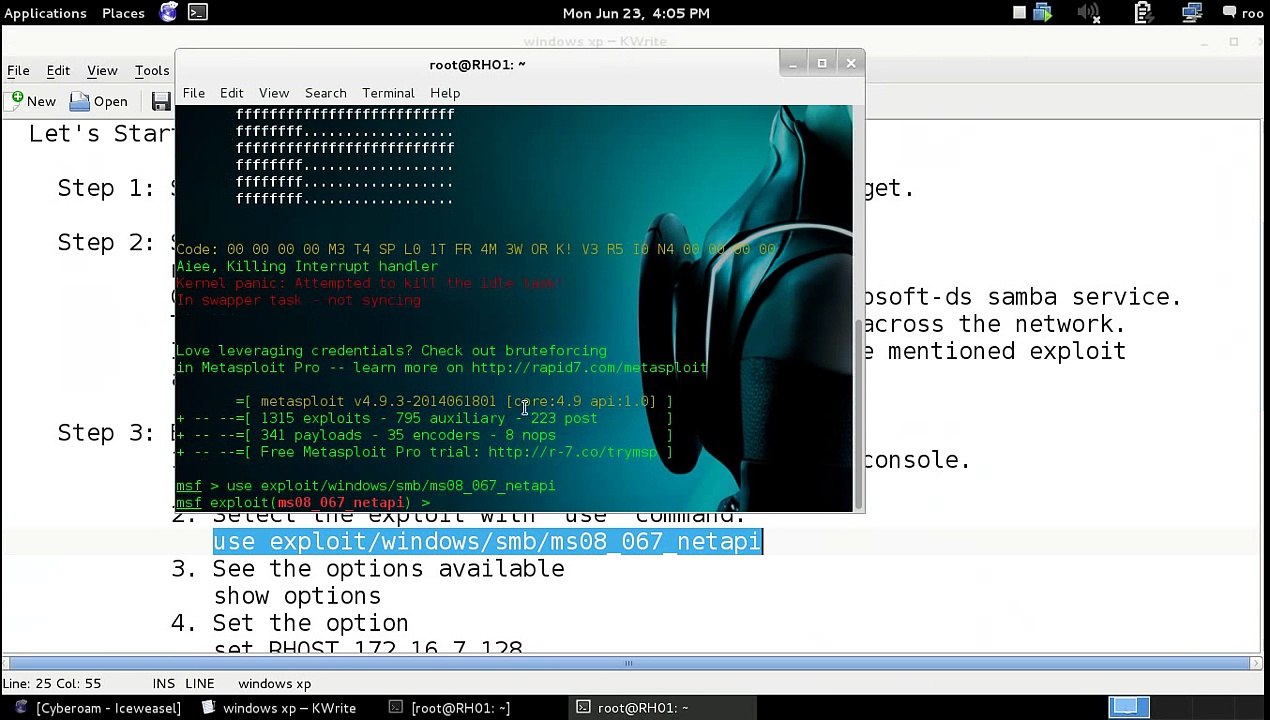Click the date and time clock
Screen dimensions: 1270x720
click(636, 13)
